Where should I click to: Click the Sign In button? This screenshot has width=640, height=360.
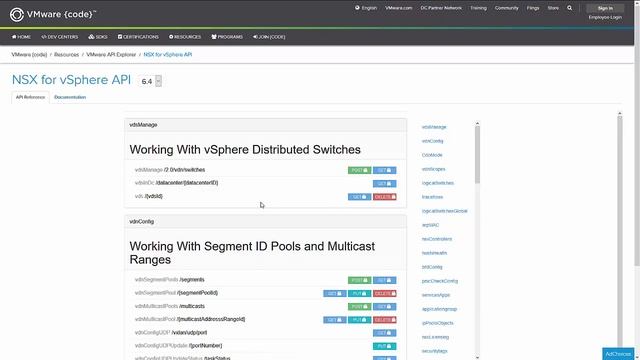click(605, 8)
